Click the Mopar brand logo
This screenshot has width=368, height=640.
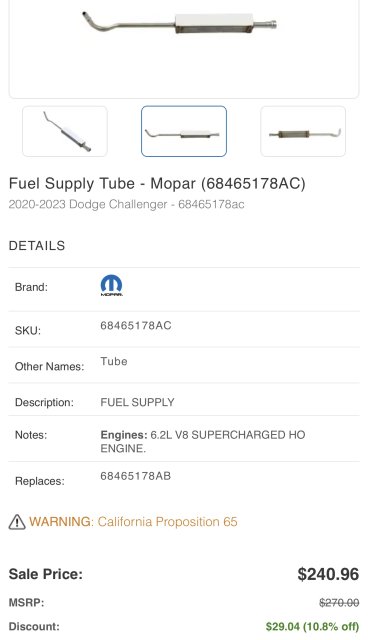pyautogui.click(x=111, y=286)
